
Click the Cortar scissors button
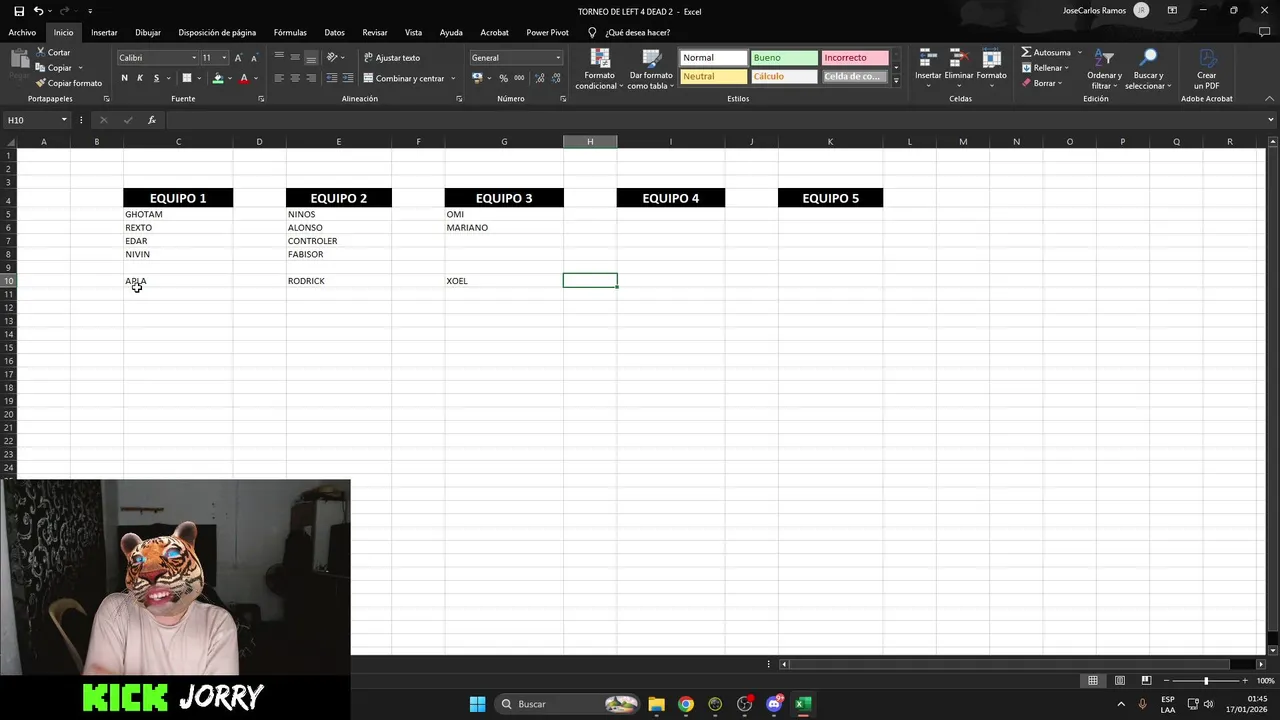click(x=53, y=52)
